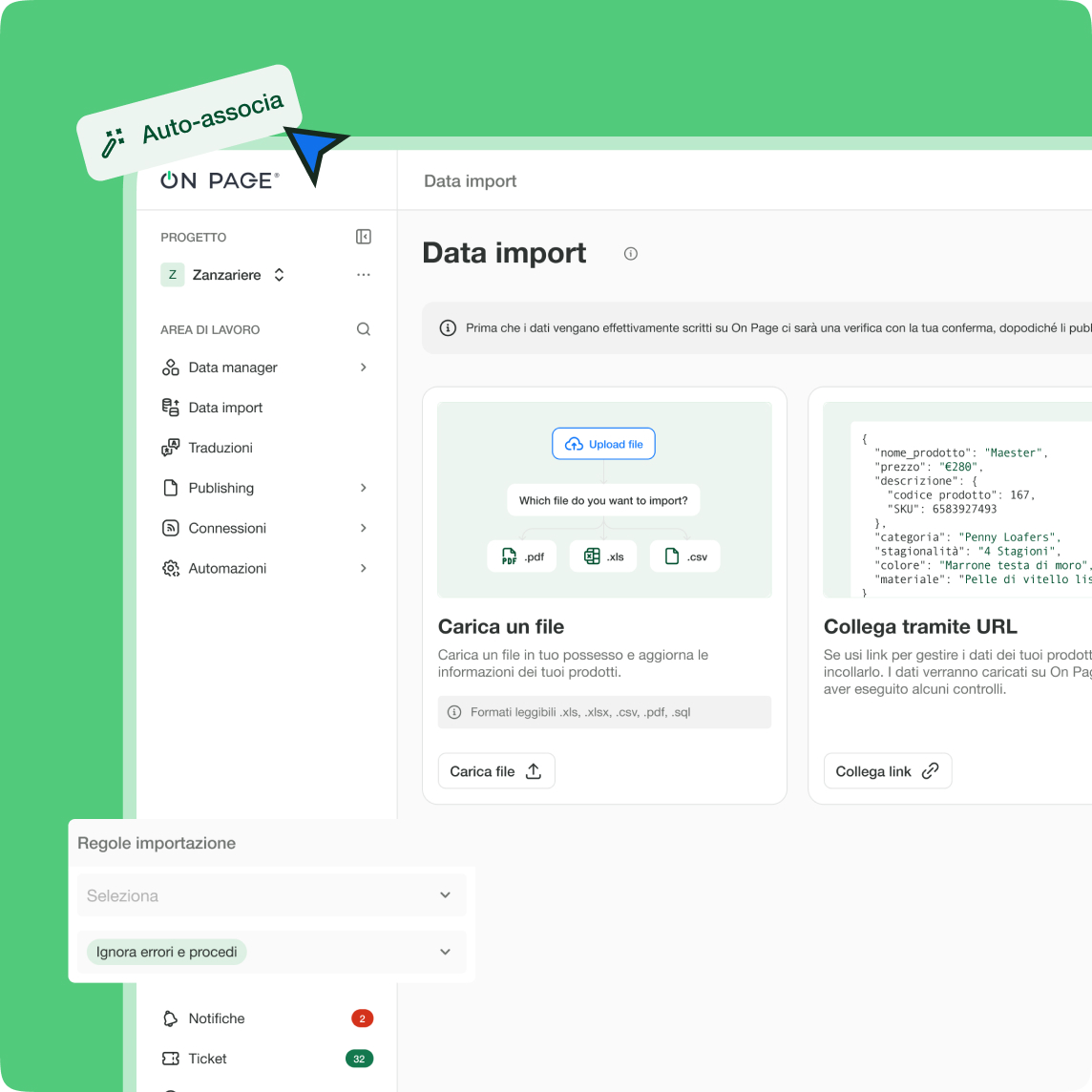This screenshot has height=1092, width=1092.
Task: Select the .xls file type option
Action: point(603,556)
